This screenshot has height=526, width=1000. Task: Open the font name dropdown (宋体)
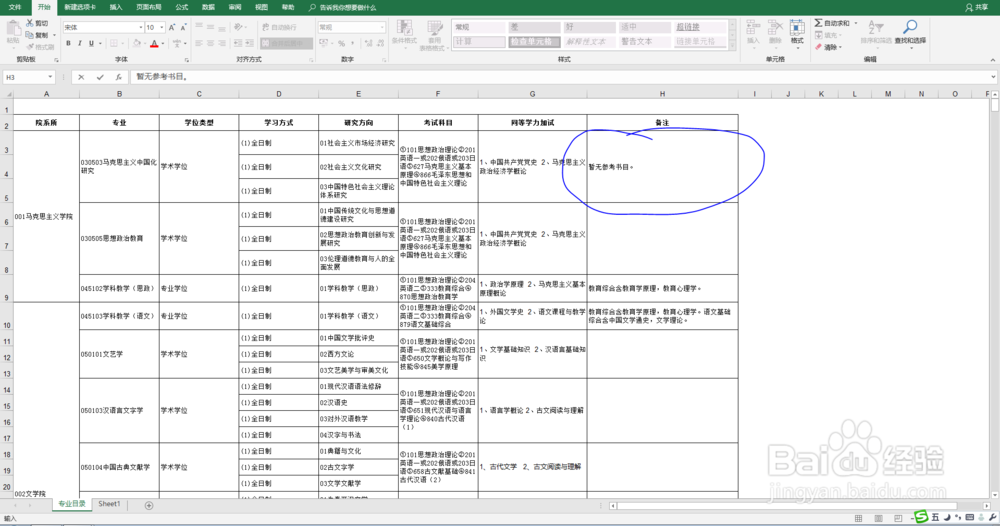coord(140,27)
